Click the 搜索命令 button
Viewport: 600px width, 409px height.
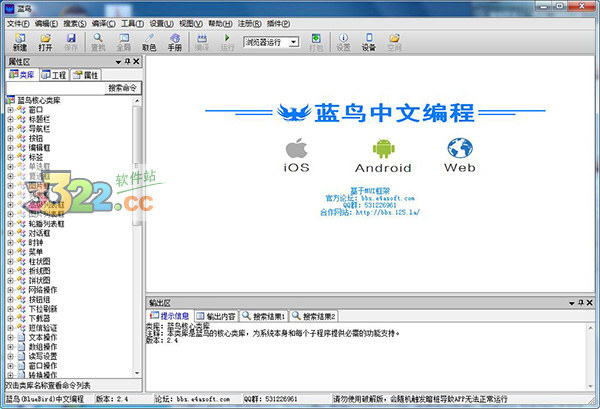point(122,88)
